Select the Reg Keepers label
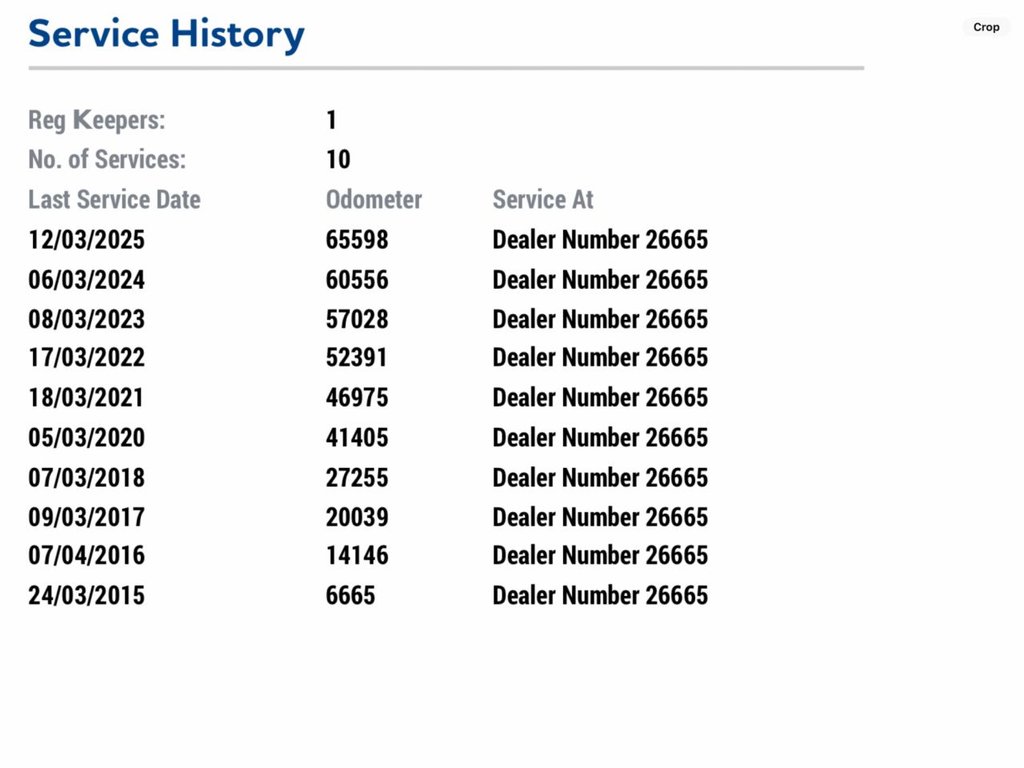Screen dimensions: 1024x768 tap(97, 121)
